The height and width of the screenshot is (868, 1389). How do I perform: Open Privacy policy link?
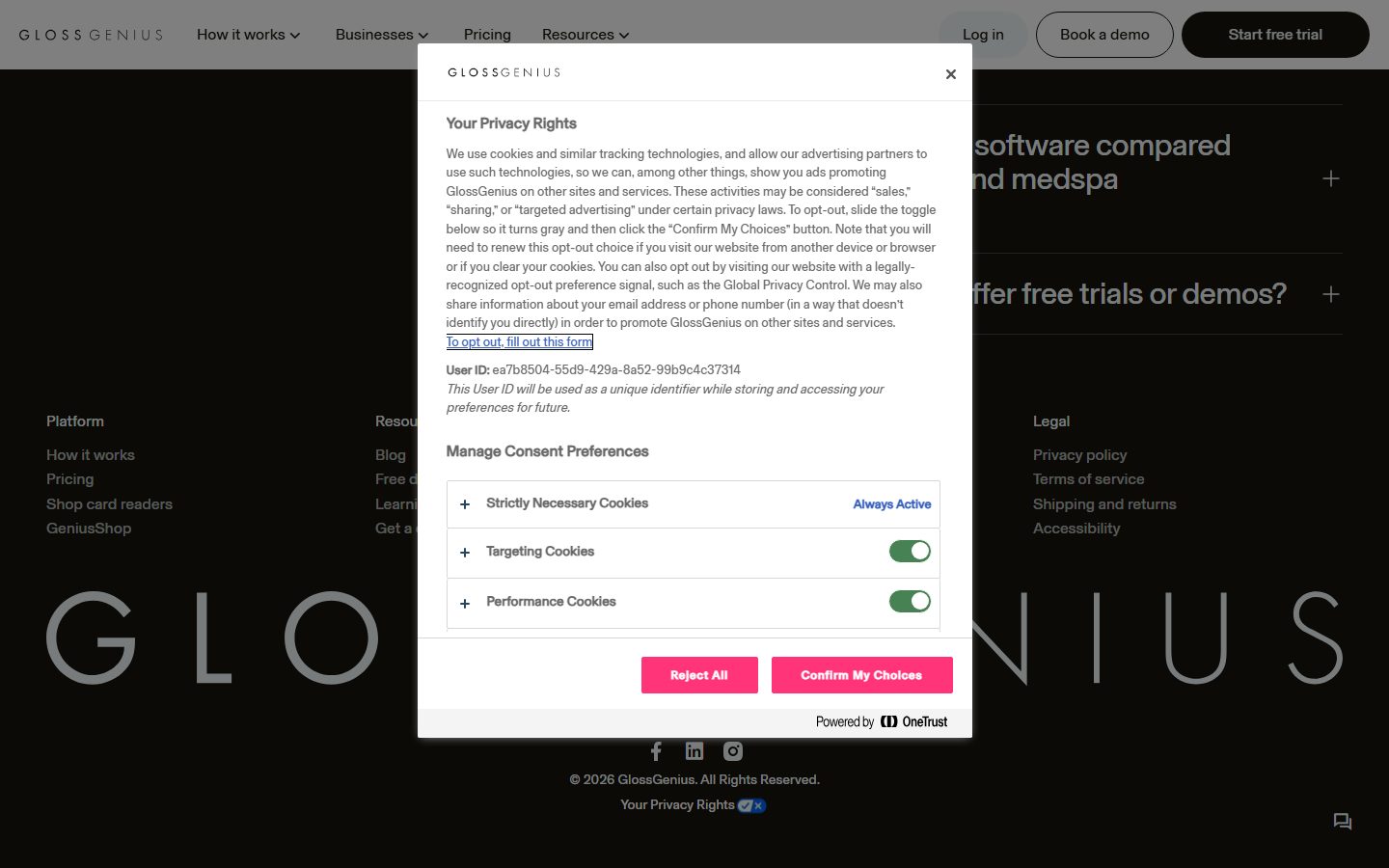(x=1080, y=455)
